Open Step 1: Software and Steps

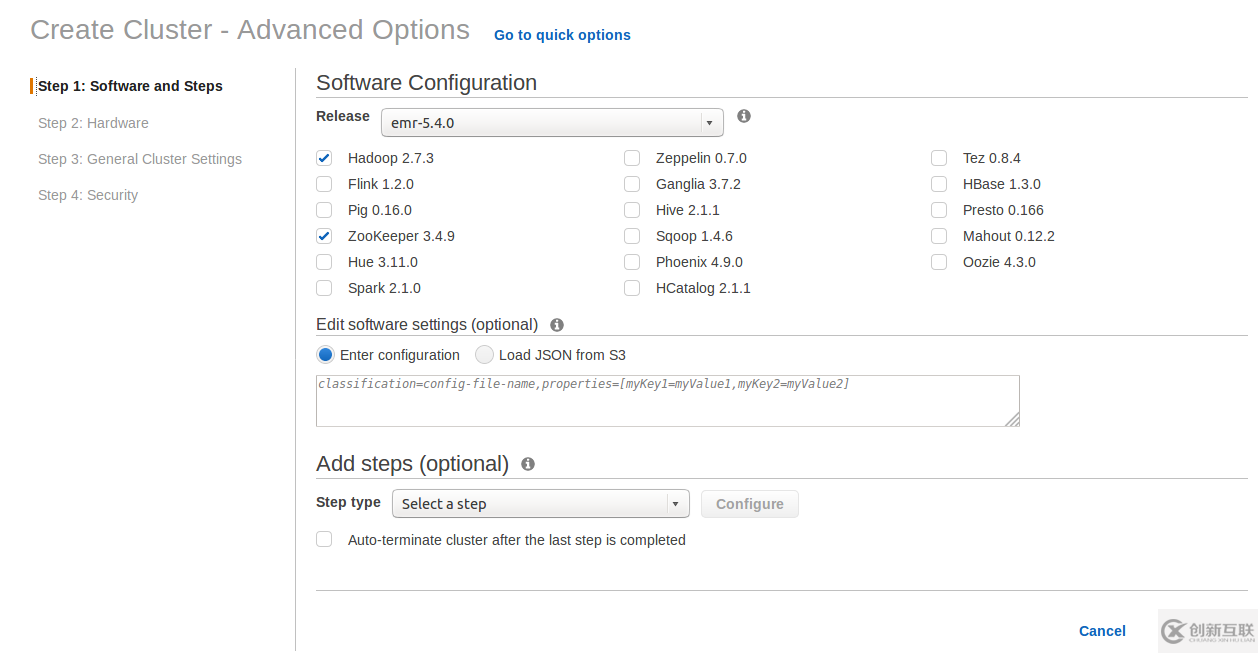point(130,86)
